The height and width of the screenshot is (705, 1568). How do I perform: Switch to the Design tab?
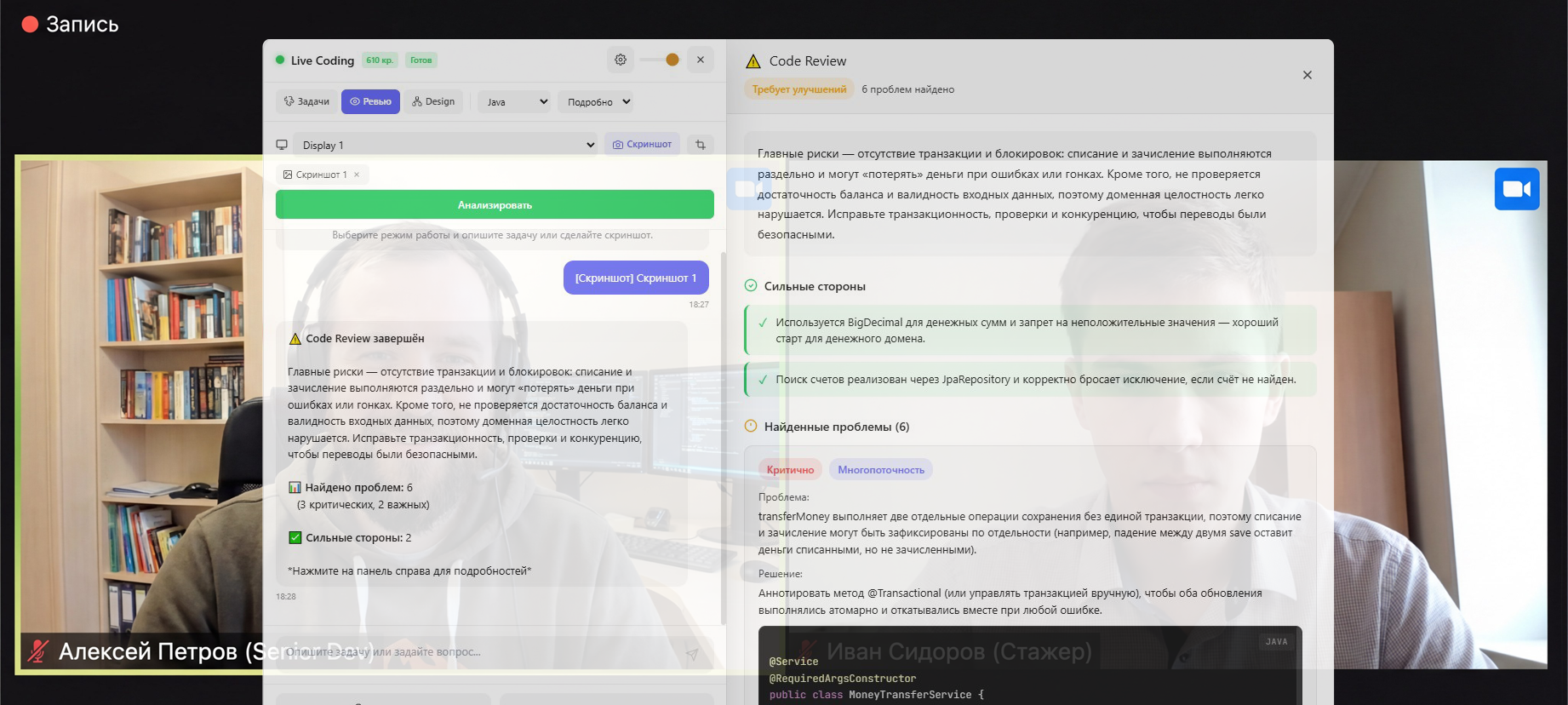pos(433,102)
